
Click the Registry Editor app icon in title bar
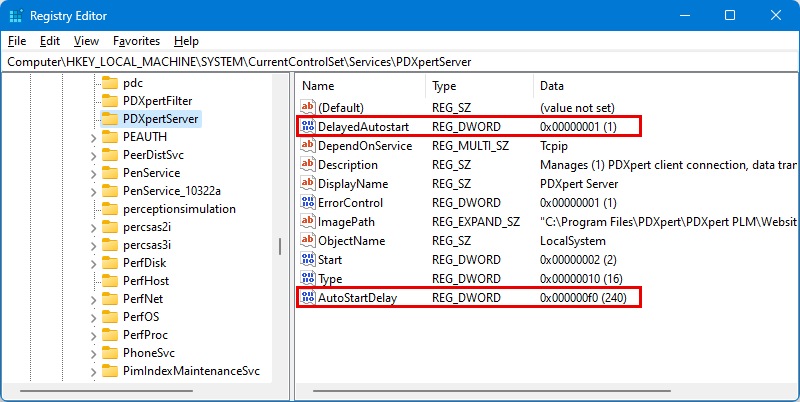click(x=16, y=16)
